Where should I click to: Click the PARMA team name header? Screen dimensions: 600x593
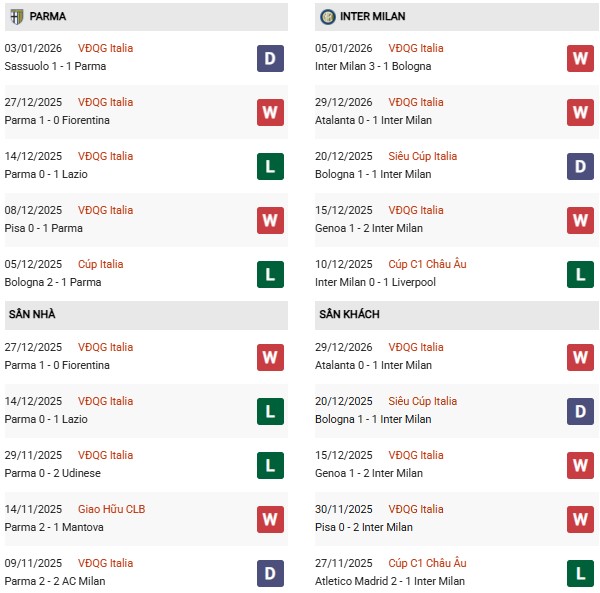(x=49, y=17)
